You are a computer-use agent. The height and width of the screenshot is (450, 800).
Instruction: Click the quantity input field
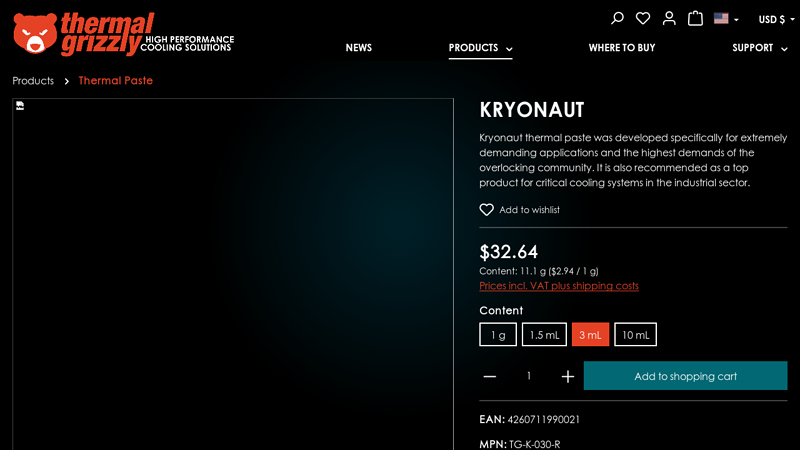(529, 376)
